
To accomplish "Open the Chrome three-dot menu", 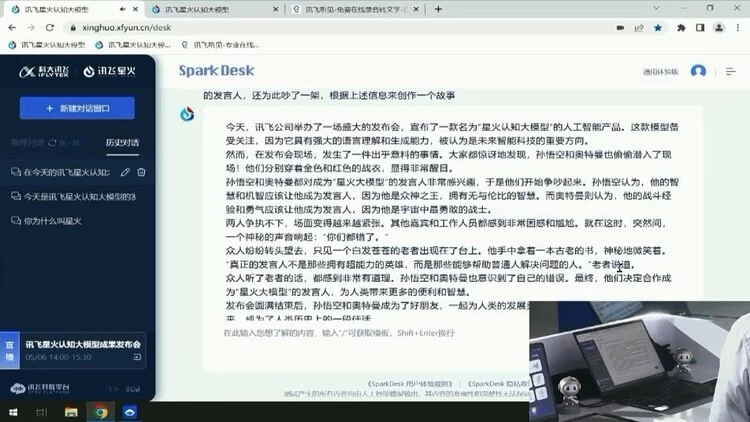I will [x=739, y=28].
